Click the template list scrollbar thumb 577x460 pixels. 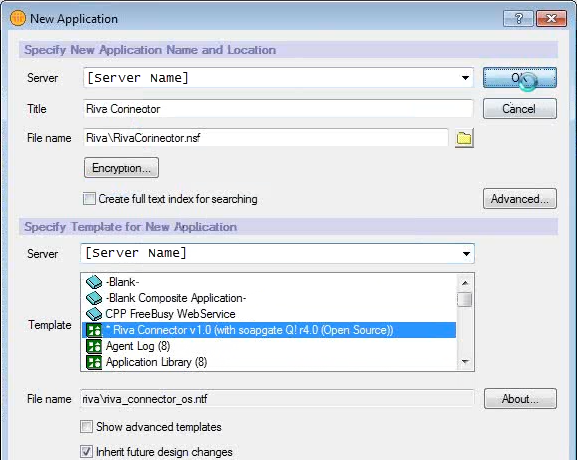click(465, 299)
